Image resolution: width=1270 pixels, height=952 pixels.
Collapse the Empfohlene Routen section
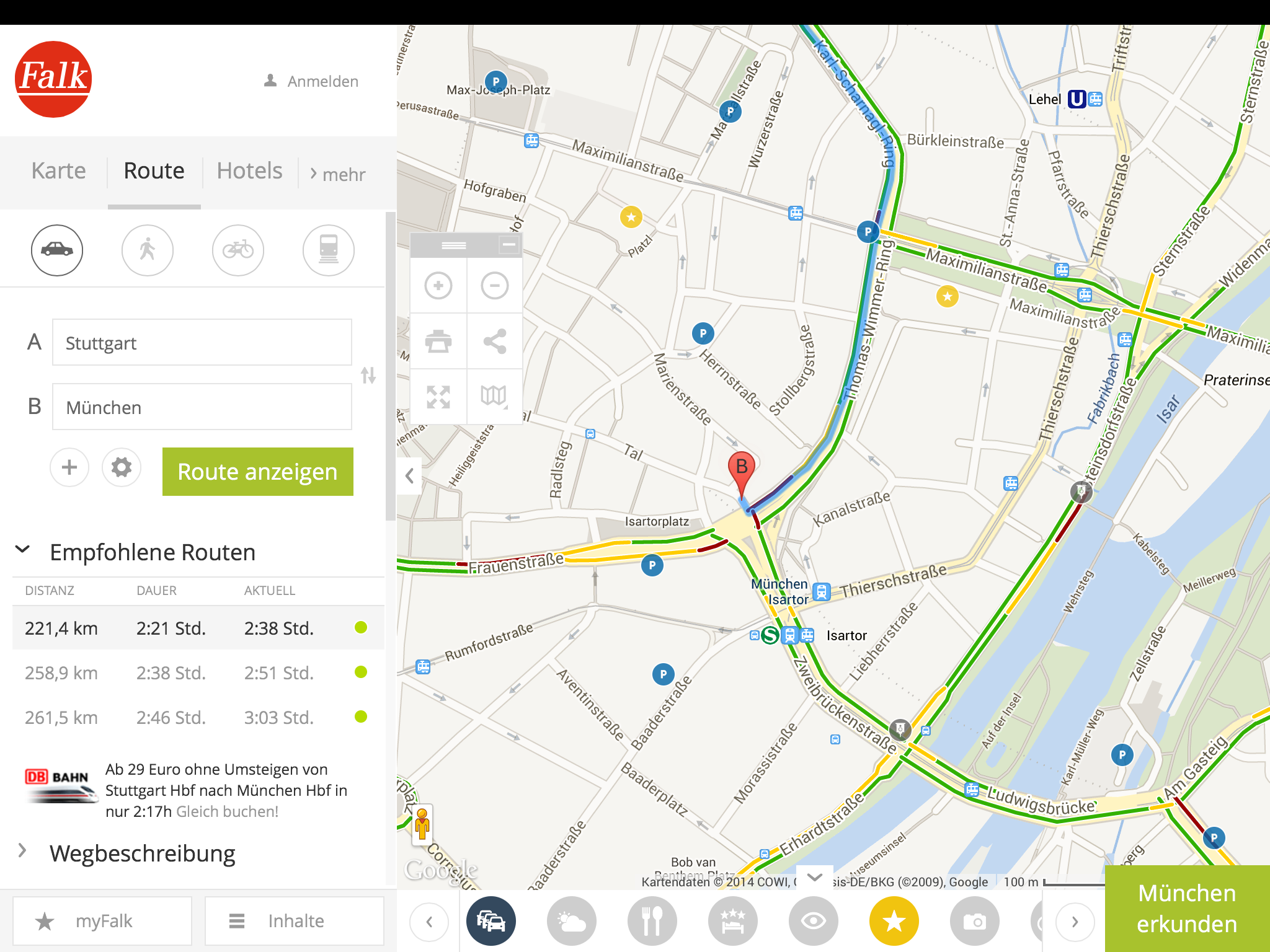click(x=24, y=549)
